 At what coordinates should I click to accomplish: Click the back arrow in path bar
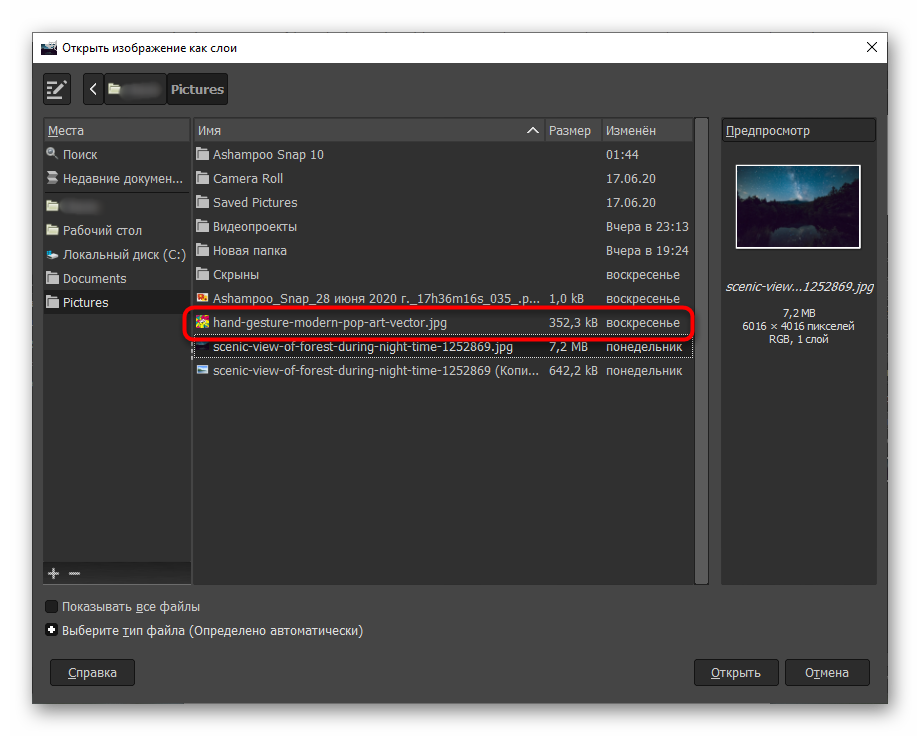[x=93, y=89]
